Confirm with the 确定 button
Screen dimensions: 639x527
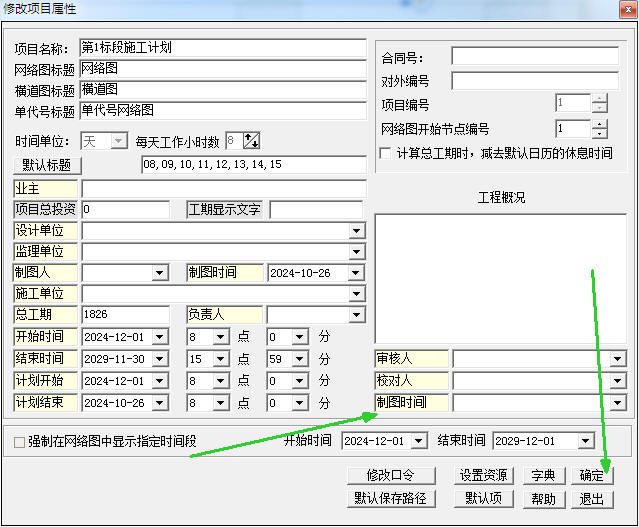[x=592, y=475]
